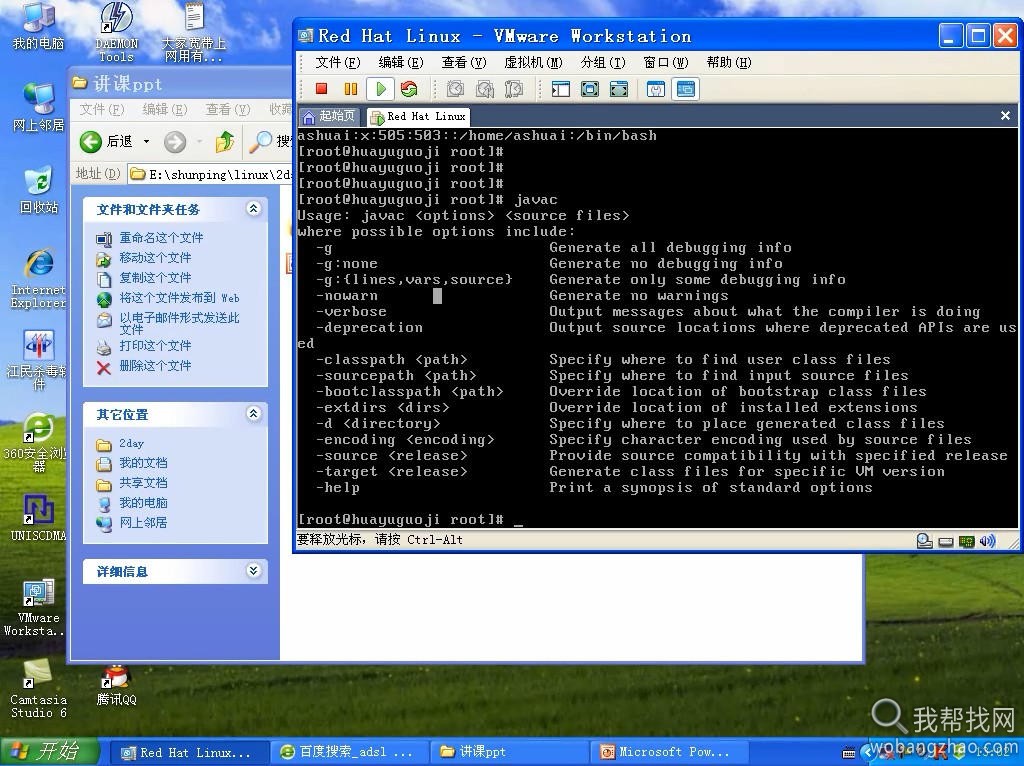Click the Full Screen mode icon
The image size is (1024, 766).
(x=590, y=89)
